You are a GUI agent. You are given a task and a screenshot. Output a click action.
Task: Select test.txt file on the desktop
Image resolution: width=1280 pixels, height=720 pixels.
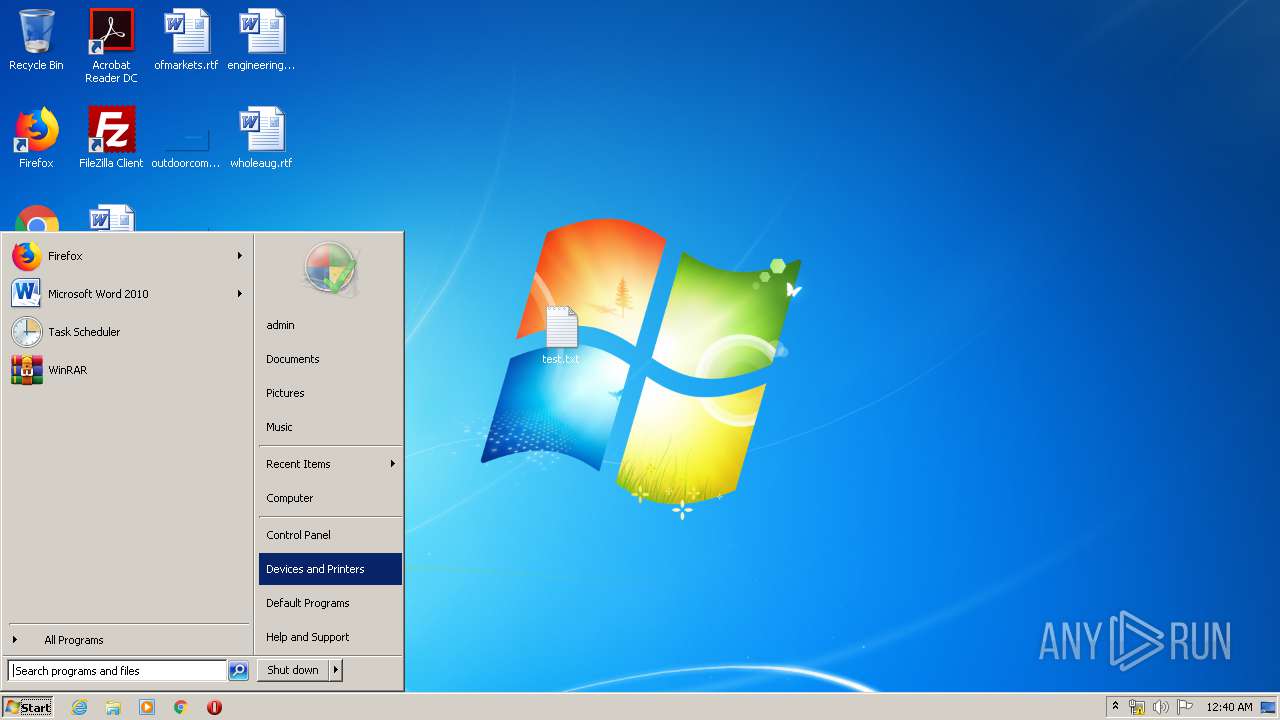coord(561,336)
